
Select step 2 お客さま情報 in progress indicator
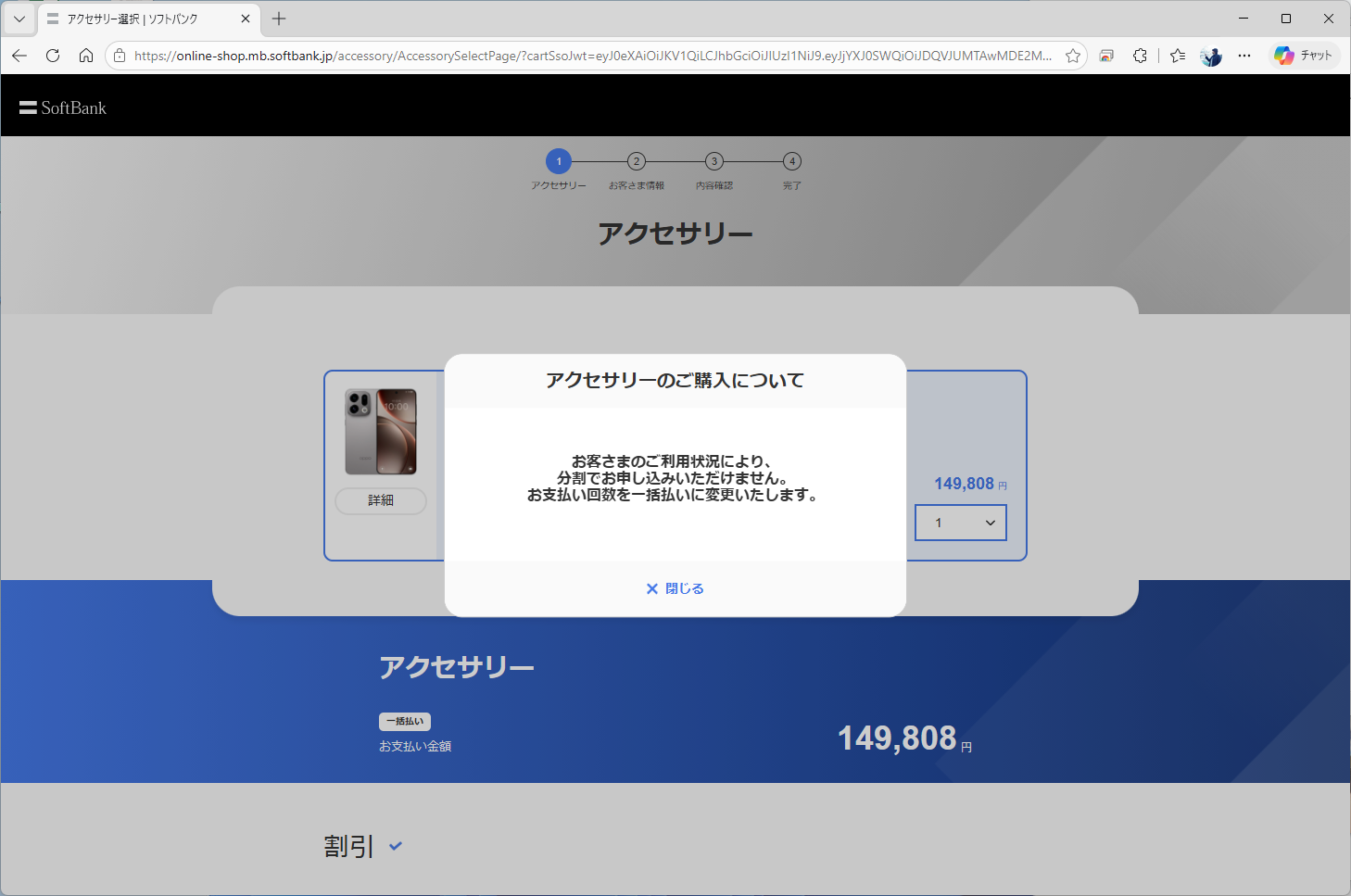pyautogui.click(x=636, y=161)
